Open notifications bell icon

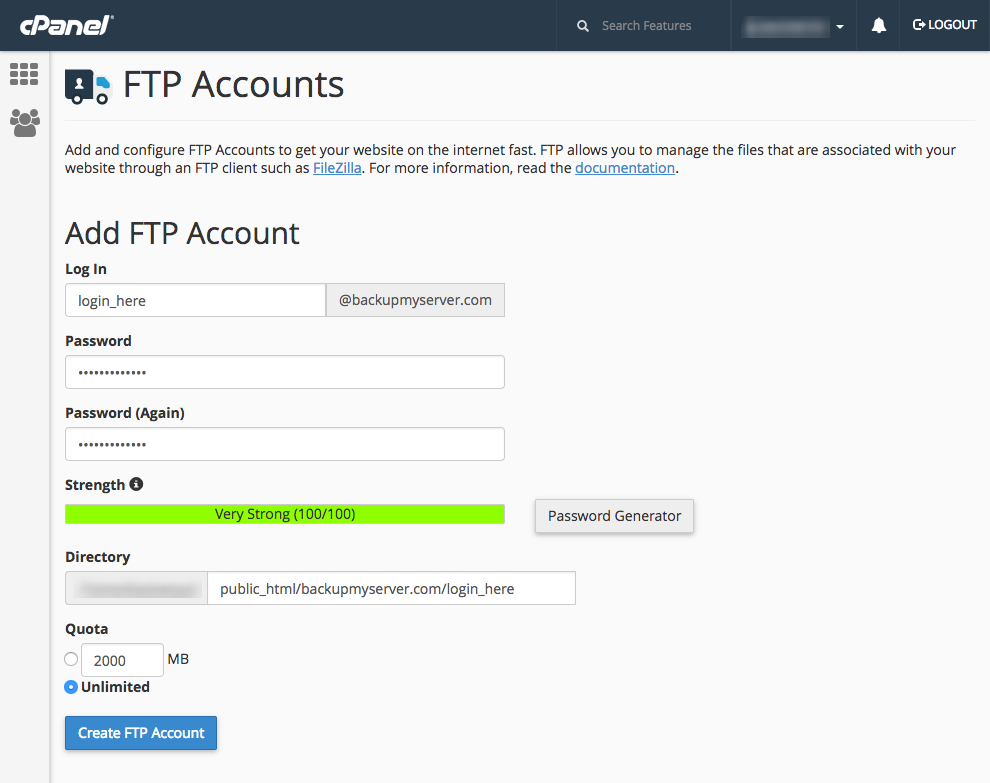point(879,26)
